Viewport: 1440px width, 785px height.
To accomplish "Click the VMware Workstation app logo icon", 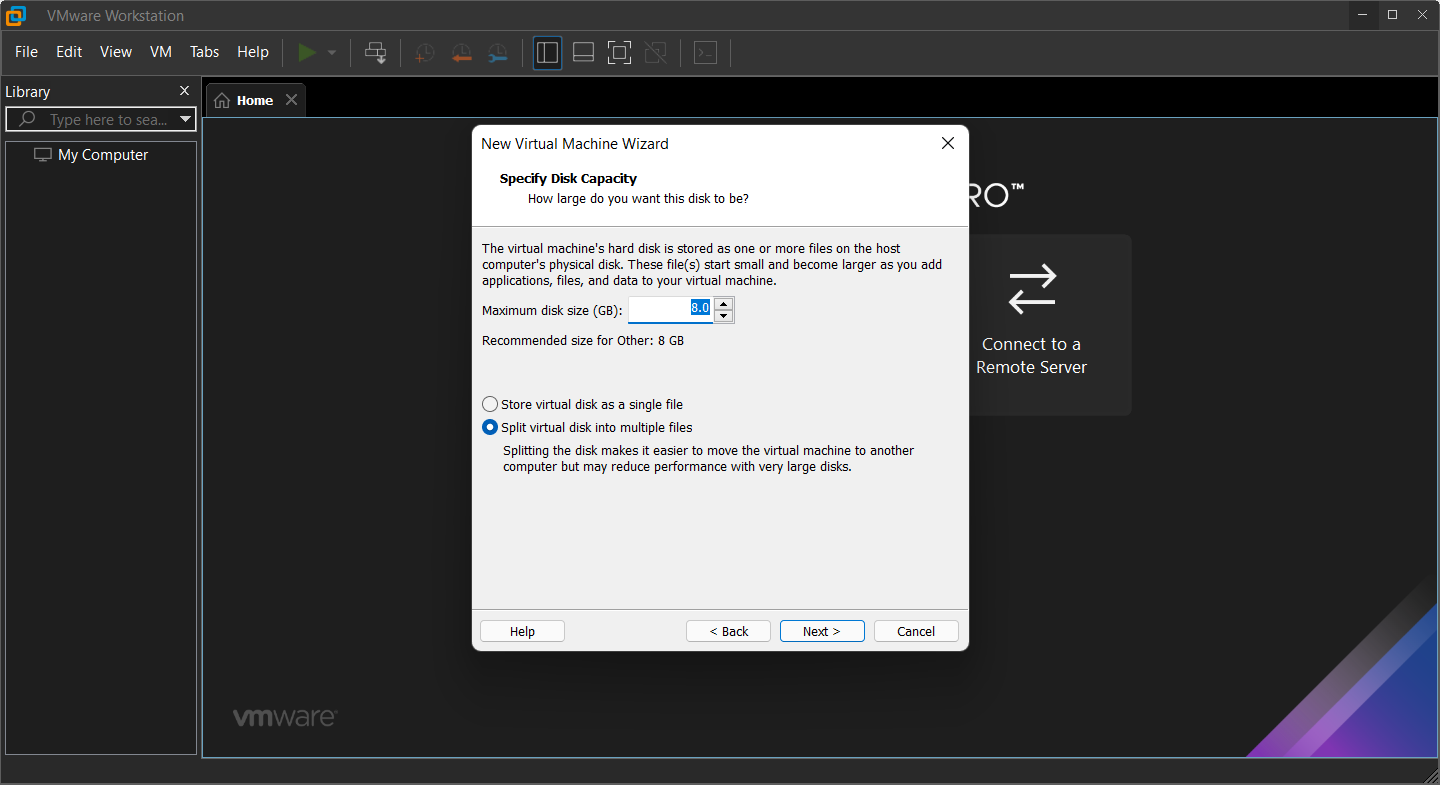I will pos(16,15).
